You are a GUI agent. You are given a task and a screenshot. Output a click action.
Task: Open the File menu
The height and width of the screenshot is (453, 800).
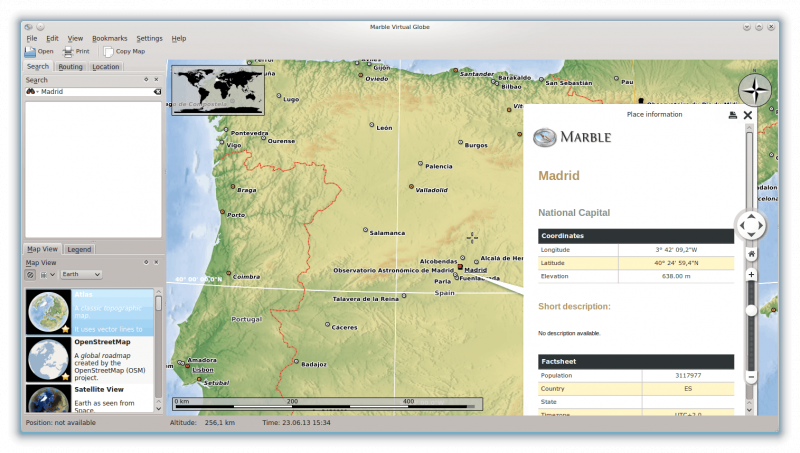[x=32, y=38]
